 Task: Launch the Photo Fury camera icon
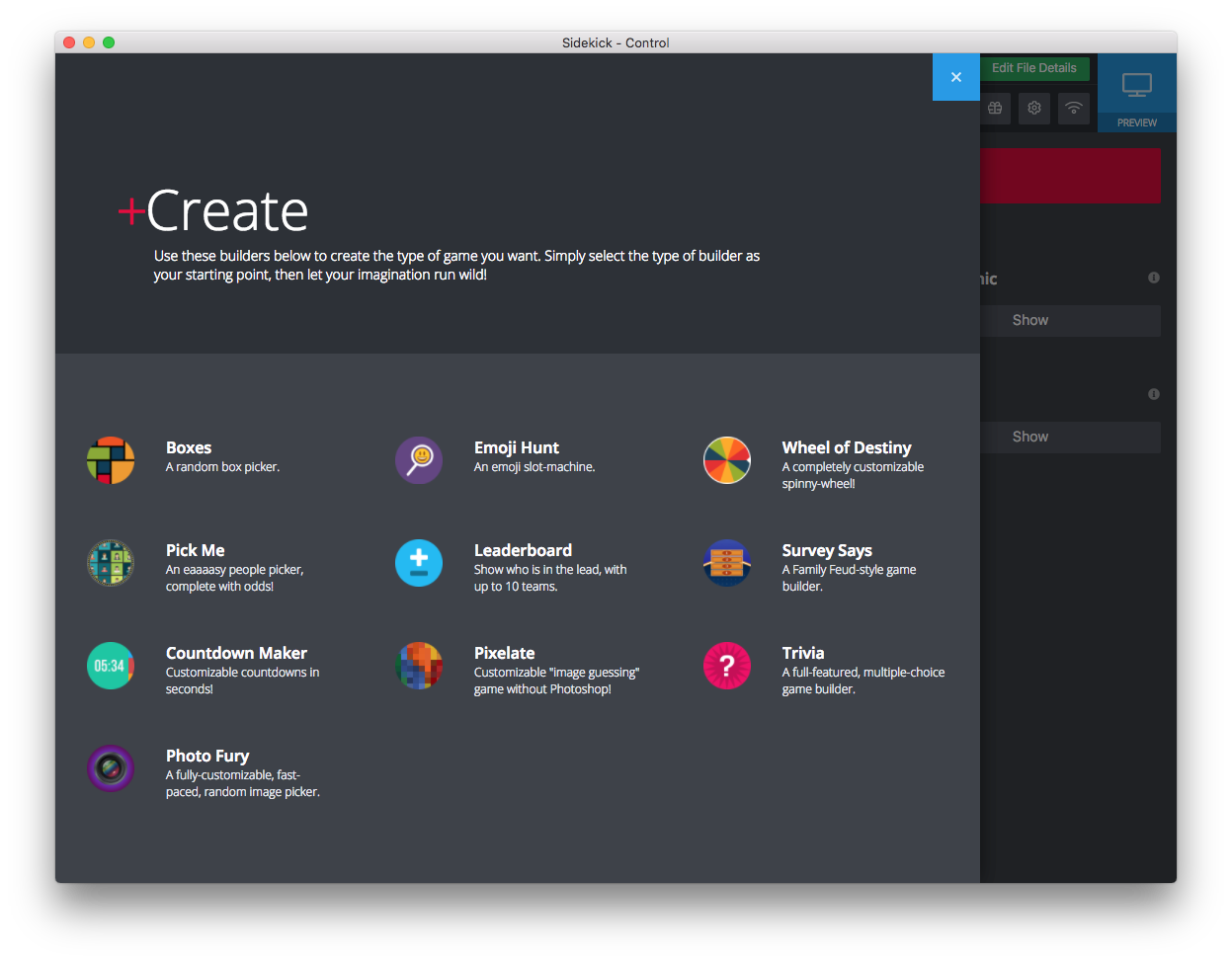111,768
